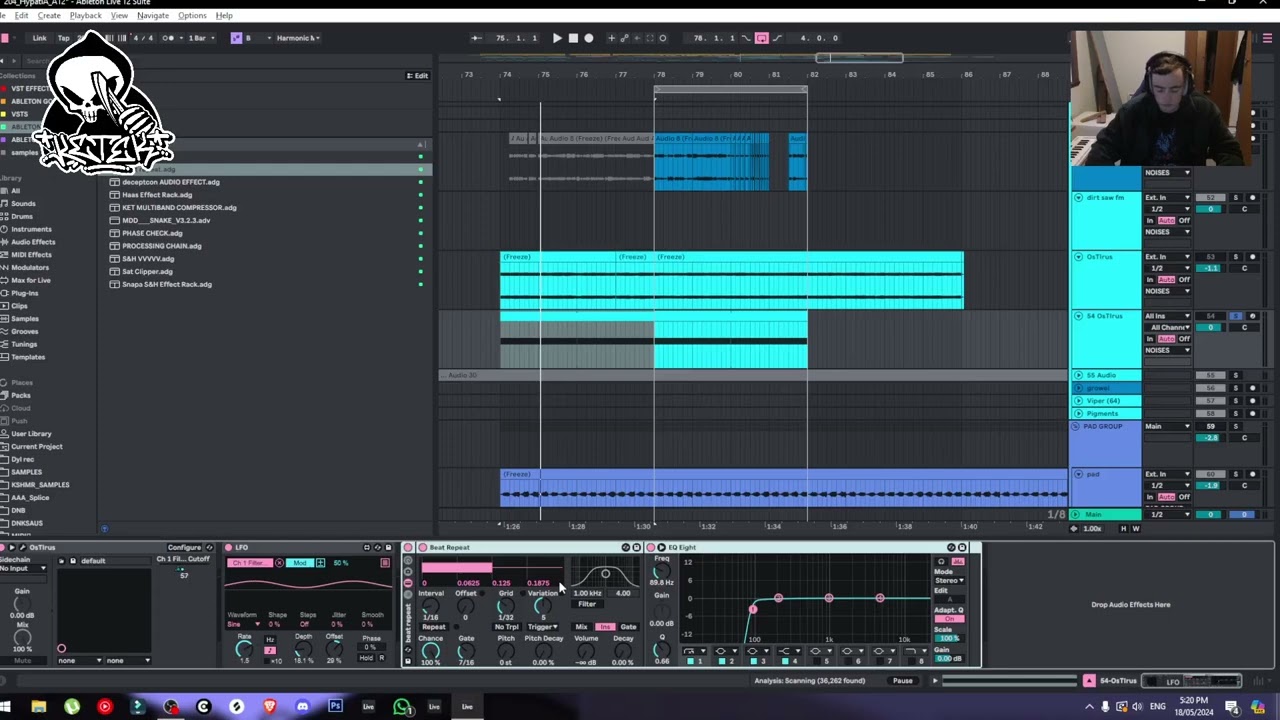The width and height of the screenshot is (1280, 720).
Task: Save the EQ Eight preset
Action: click(x=962, y=548)
